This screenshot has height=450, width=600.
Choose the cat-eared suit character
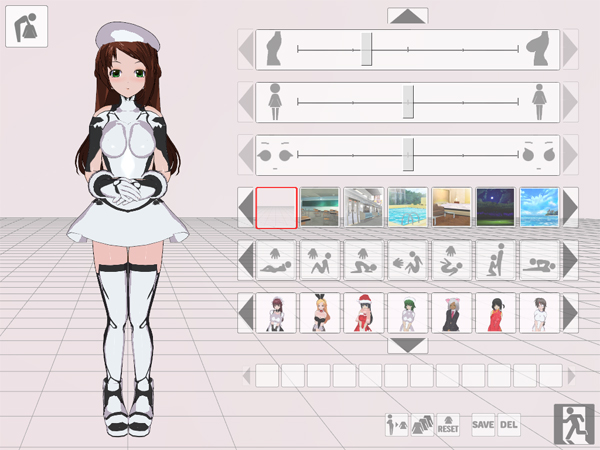(452, 313)
